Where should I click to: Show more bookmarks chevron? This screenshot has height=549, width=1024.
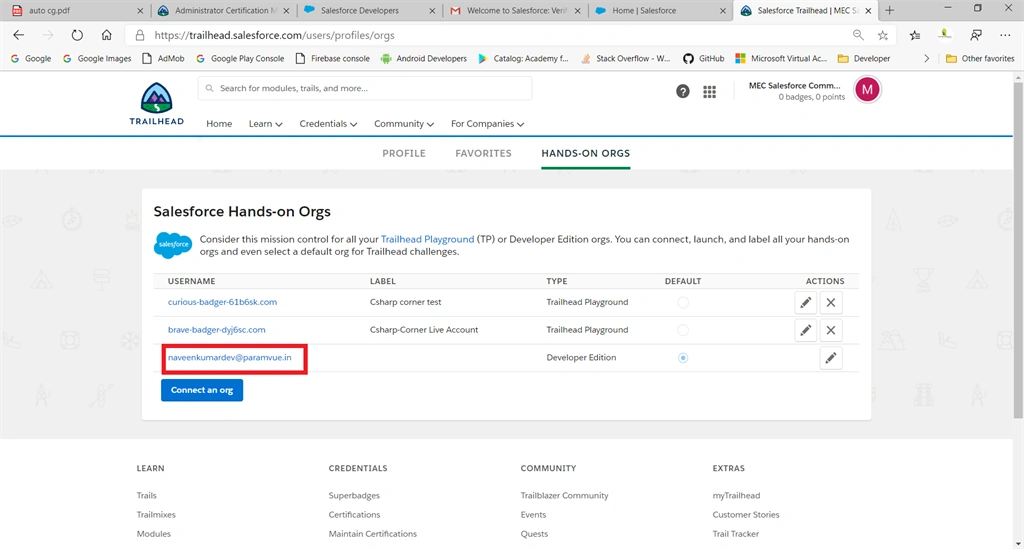click(x=926, y=58)
